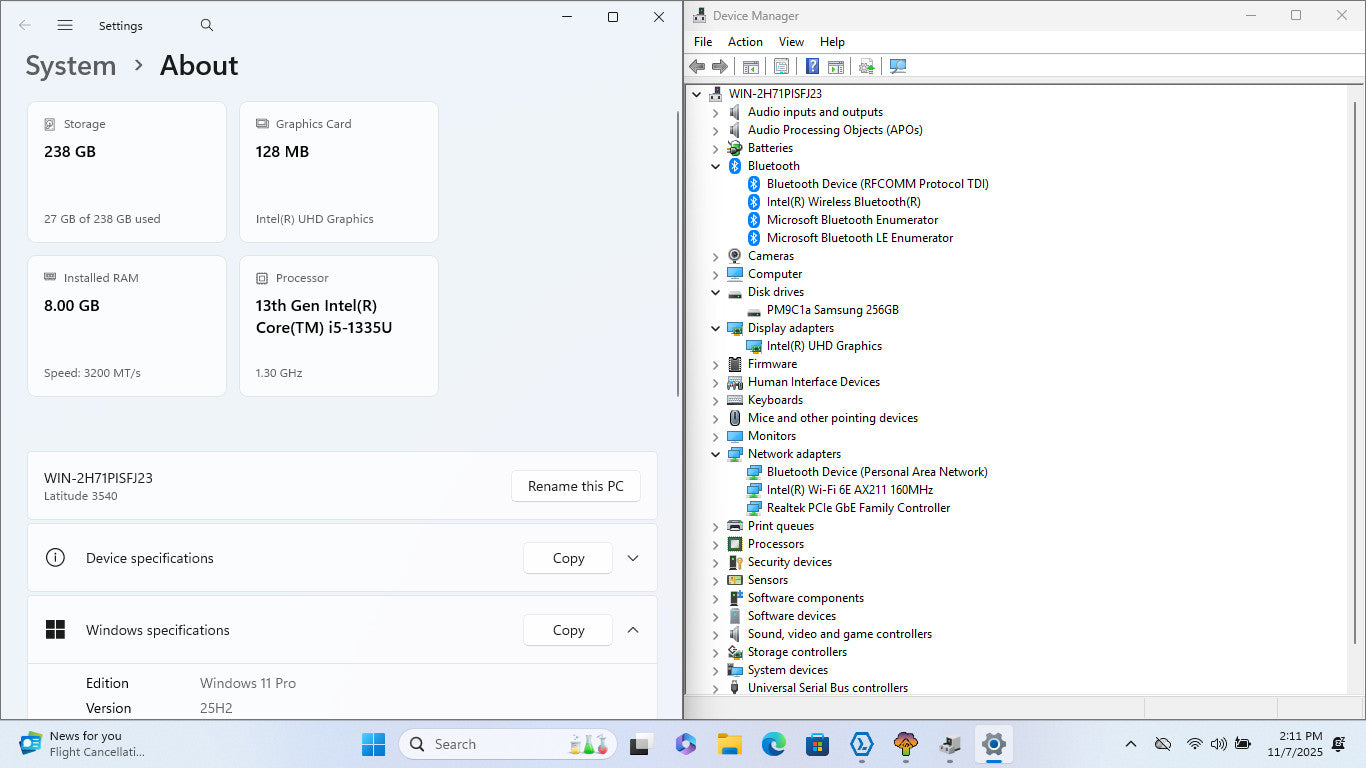The image size is (1366, 768).
Task: Collapse the Windows specifications section chevron
Action: pyautogui.click(x=633, y=630)
